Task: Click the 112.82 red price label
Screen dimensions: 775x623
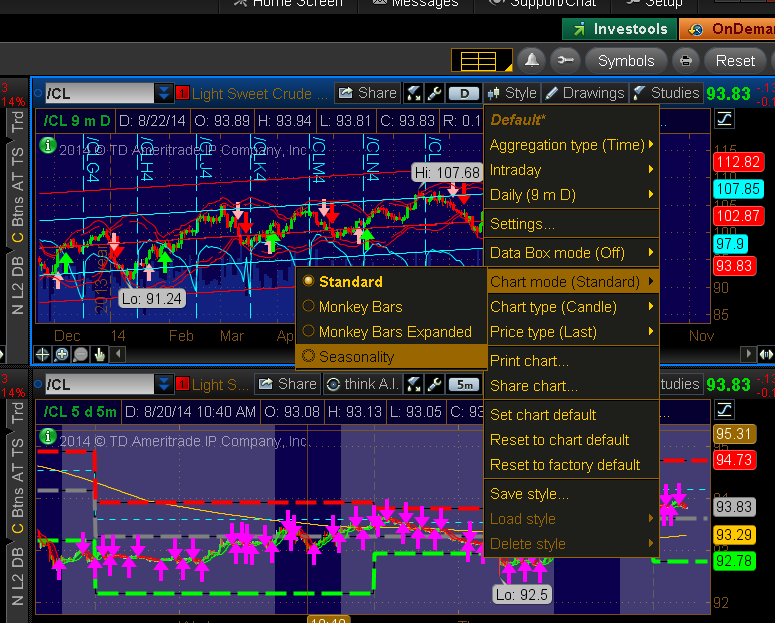Action: [x=738, y=162]
